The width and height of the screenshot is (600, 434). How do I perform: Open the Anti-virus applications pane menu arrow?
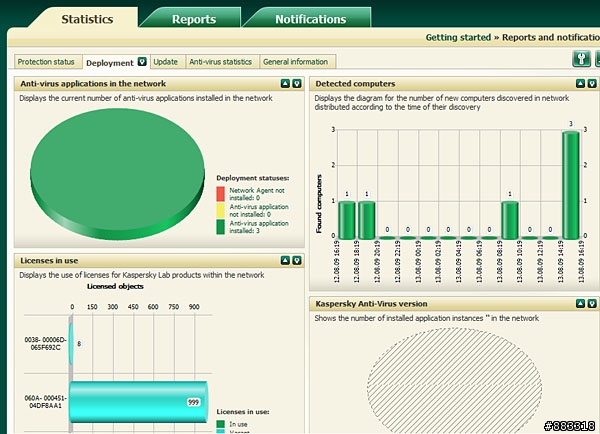coord(297,83)
